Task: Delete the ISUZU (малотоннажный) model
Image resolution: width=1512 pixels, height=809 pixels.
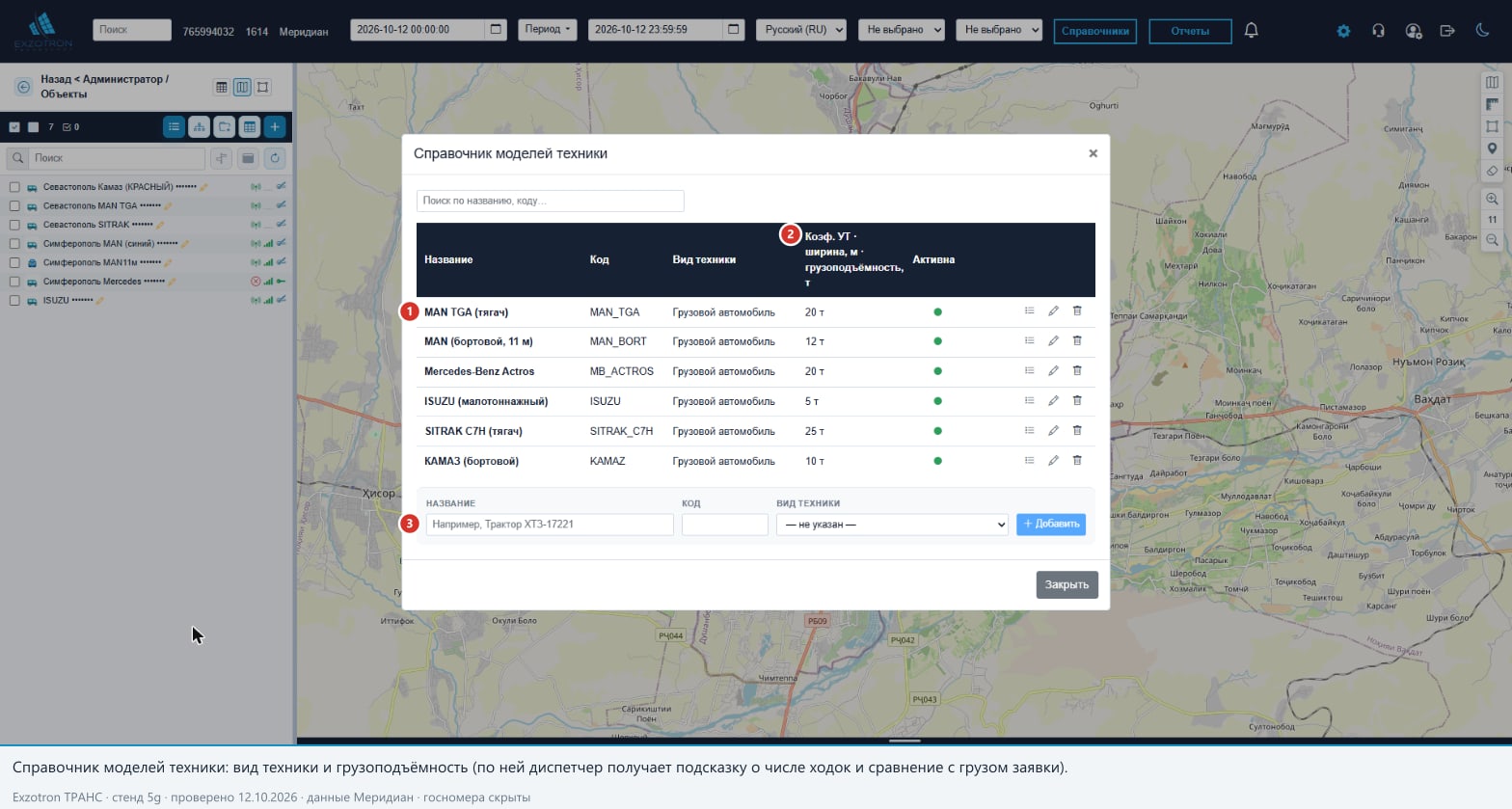Action: [x=1077, y=401]
